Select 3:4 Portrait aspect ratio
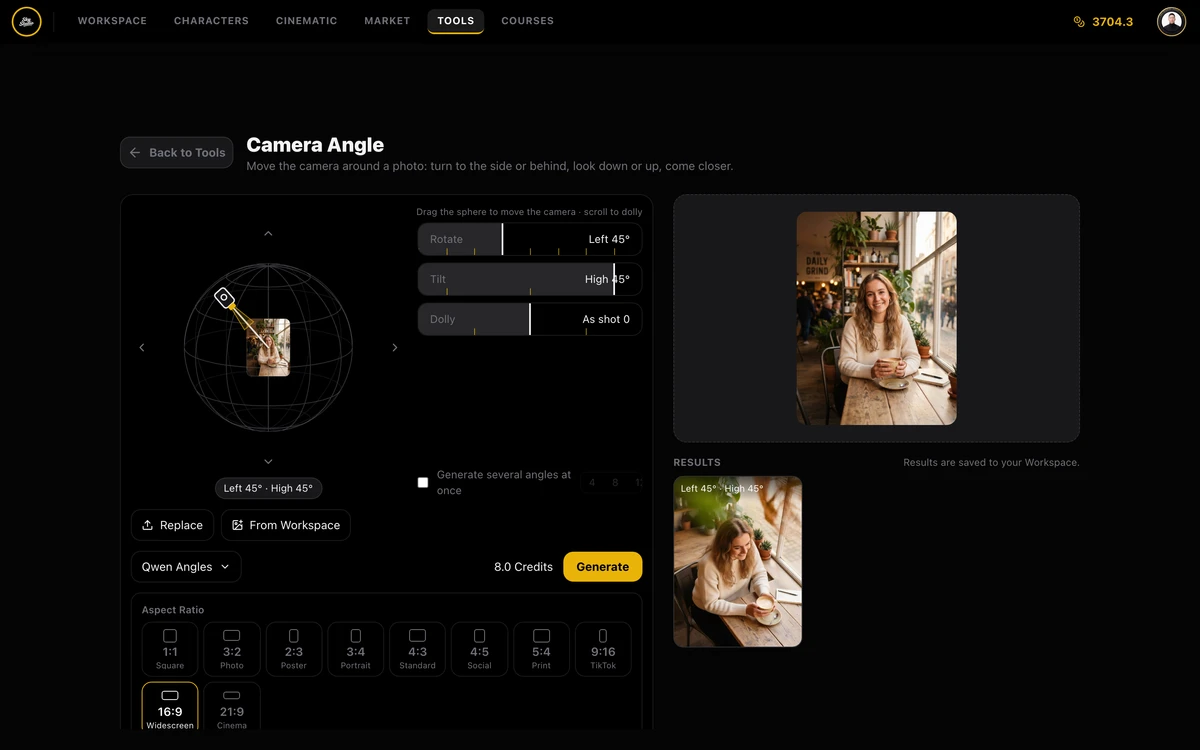This screenshot has height=750, width=1200. [x=356, y=649]
